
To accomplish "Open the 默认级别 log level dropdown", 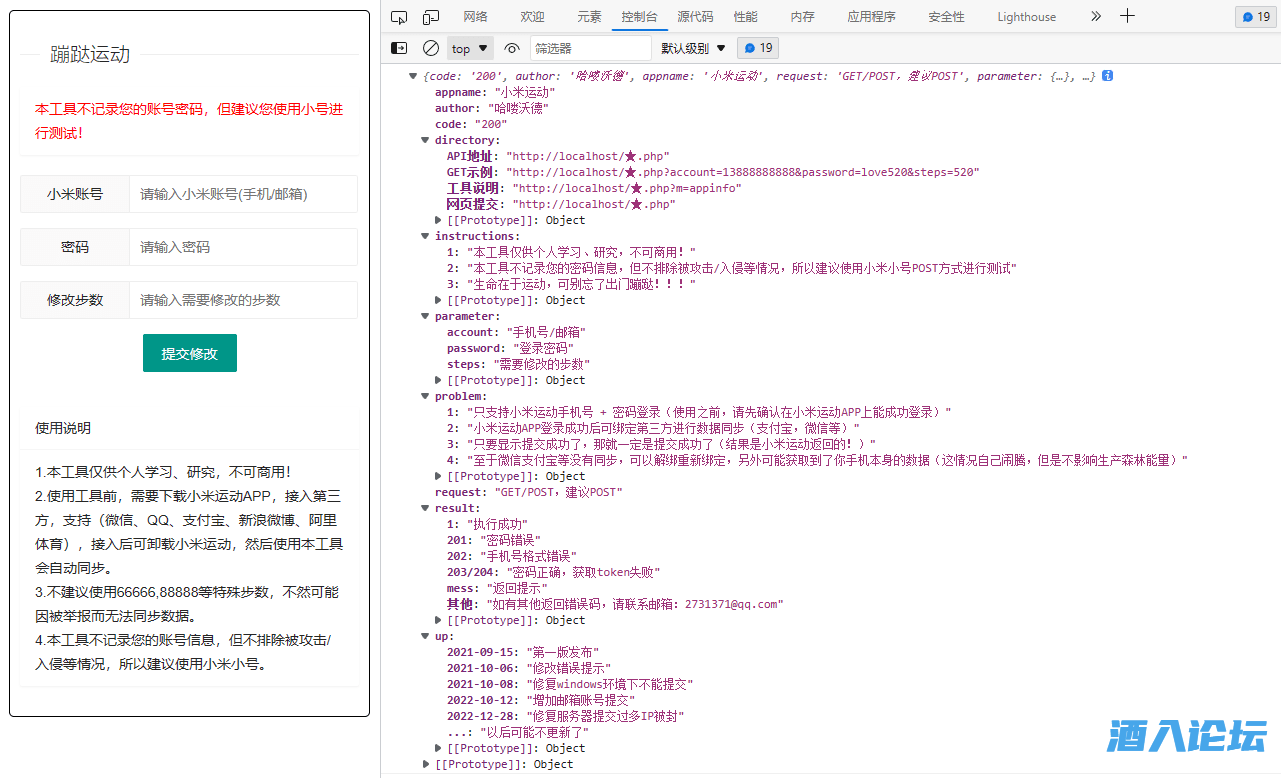I will point(692,48).
